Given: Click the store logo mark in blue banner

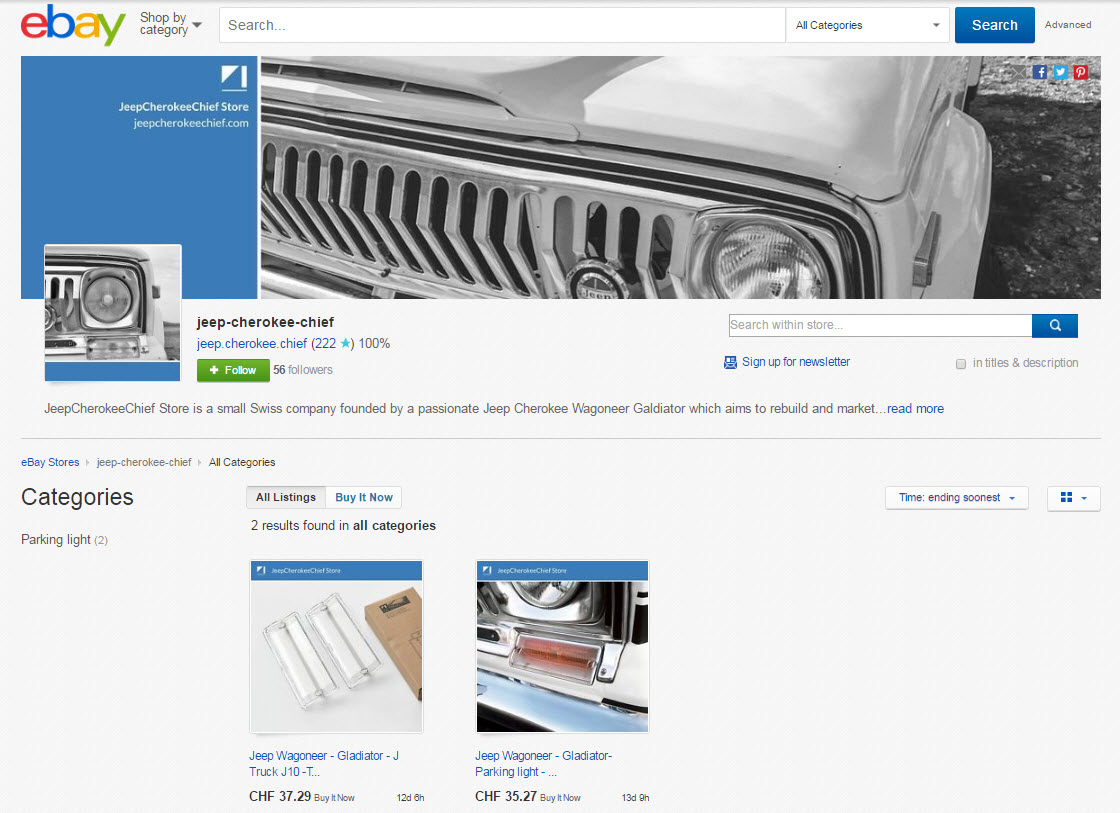Looking at the screenshot, I should pos(234,77).
